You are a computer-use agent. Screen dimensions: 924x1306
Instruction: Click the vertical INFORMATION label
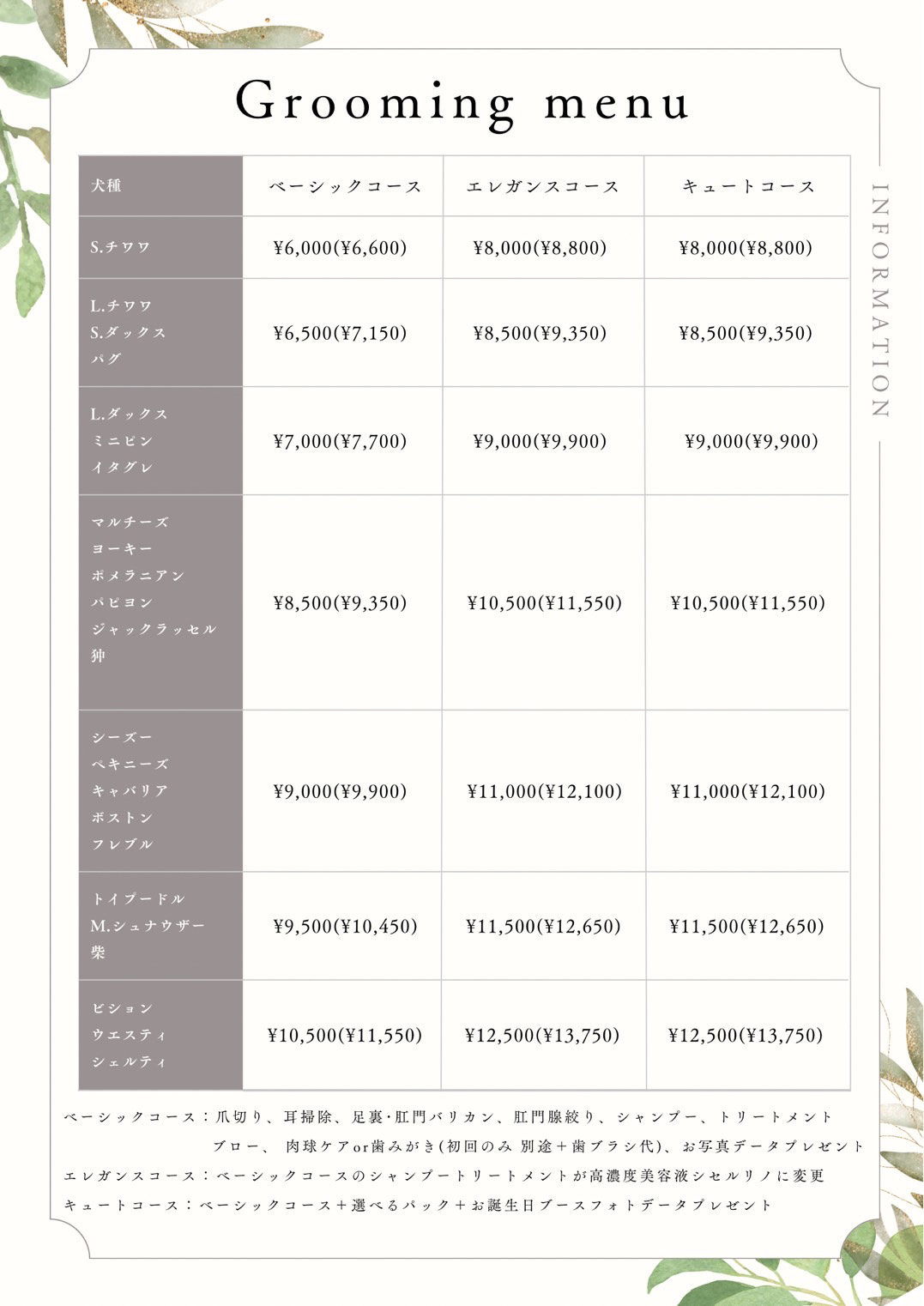click(879, 300)
